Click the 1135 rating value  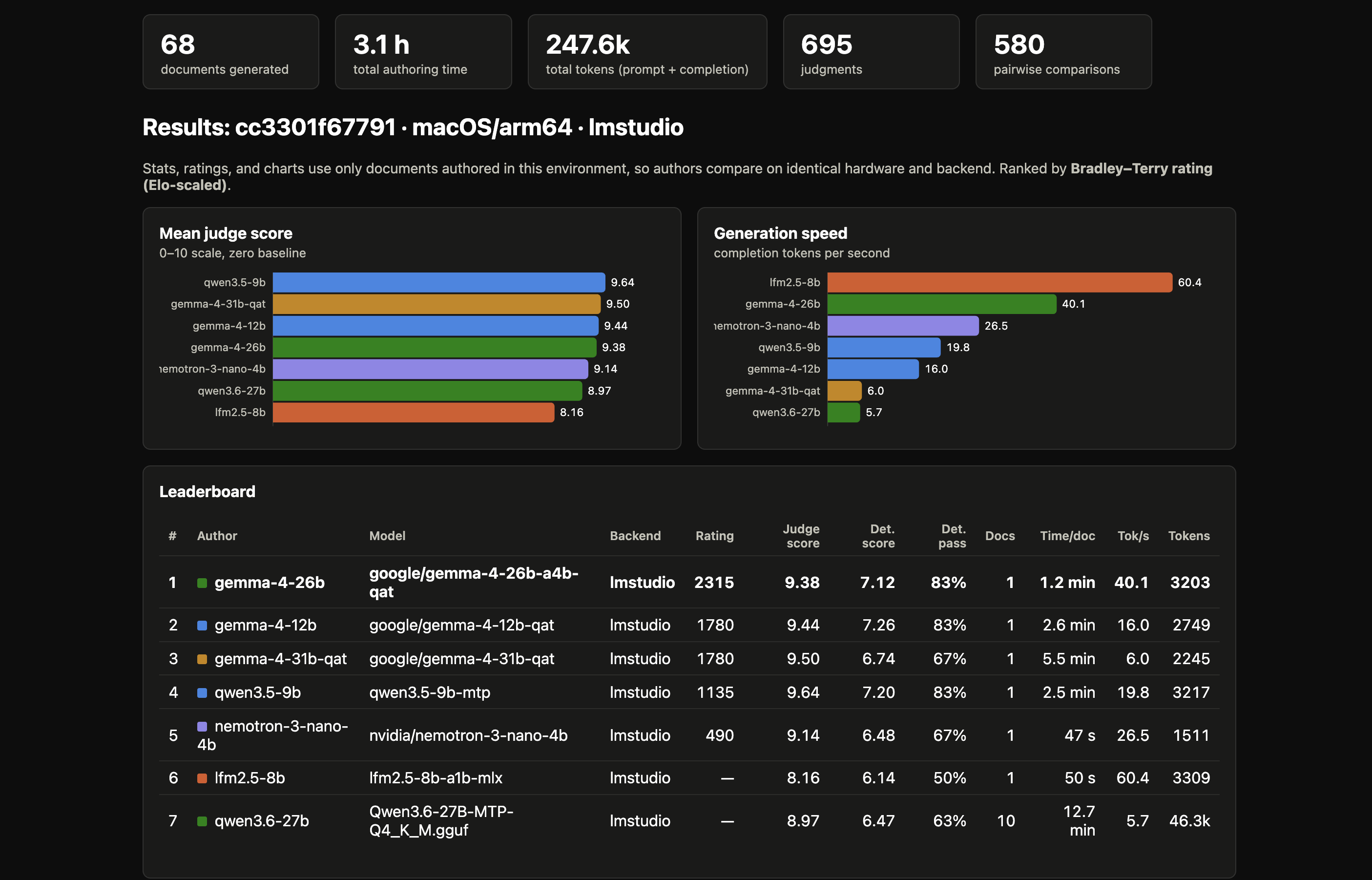[x=715, y=692]
